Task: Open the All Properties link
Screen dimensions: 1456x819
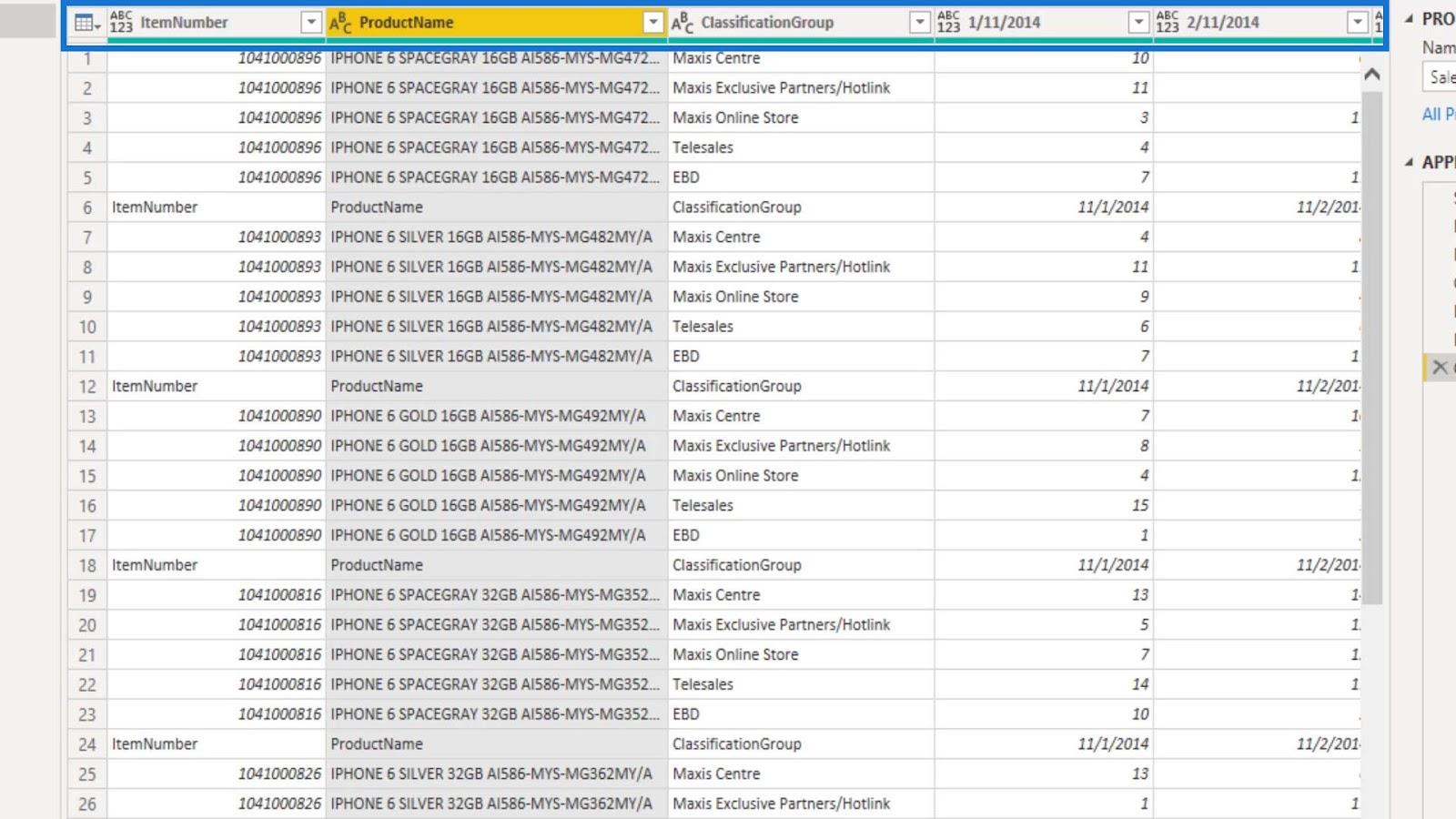Action: (1439, 115)
